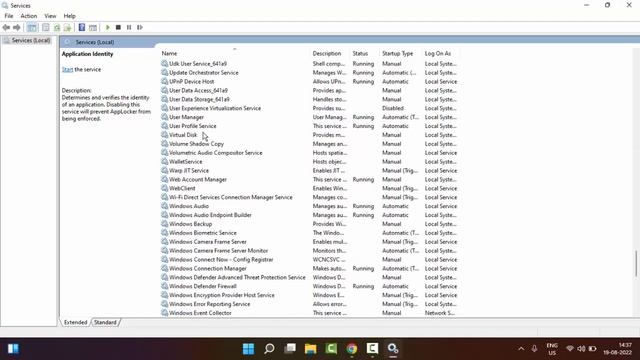Open the File menu
The image size is (640, 360).
click(x=9, y=16)
